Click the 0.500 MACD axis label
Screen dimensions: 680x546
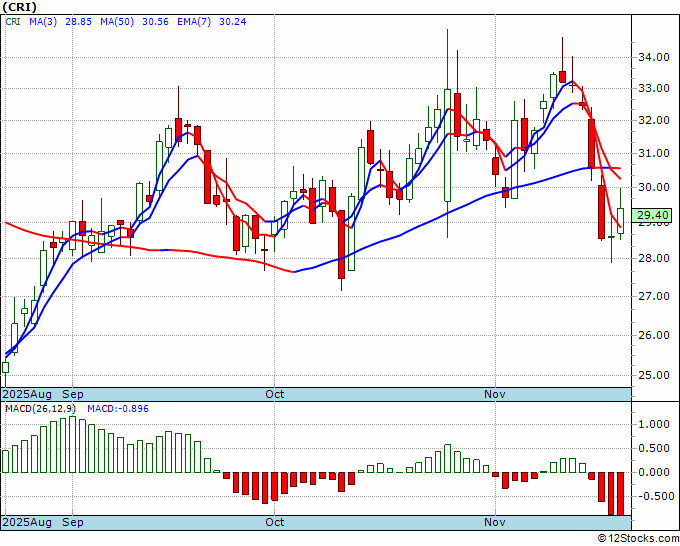click(x=654, y=448)
